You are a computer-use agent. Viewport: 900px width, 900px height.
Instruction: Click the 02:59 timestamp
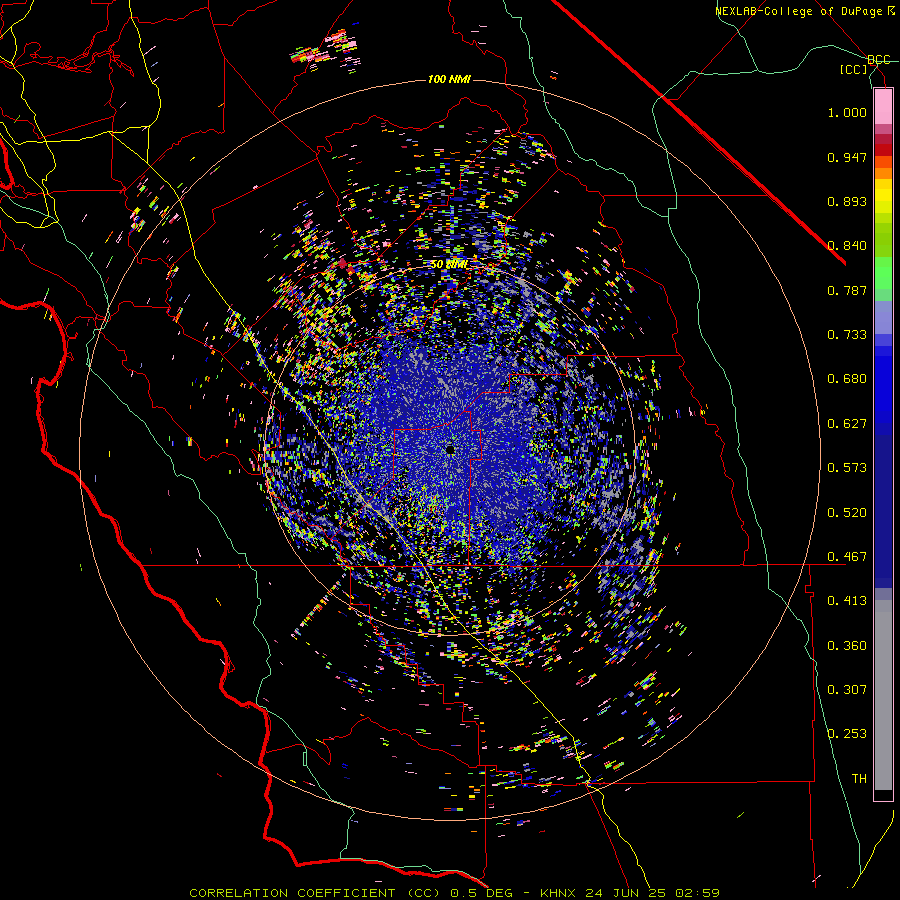697,893
